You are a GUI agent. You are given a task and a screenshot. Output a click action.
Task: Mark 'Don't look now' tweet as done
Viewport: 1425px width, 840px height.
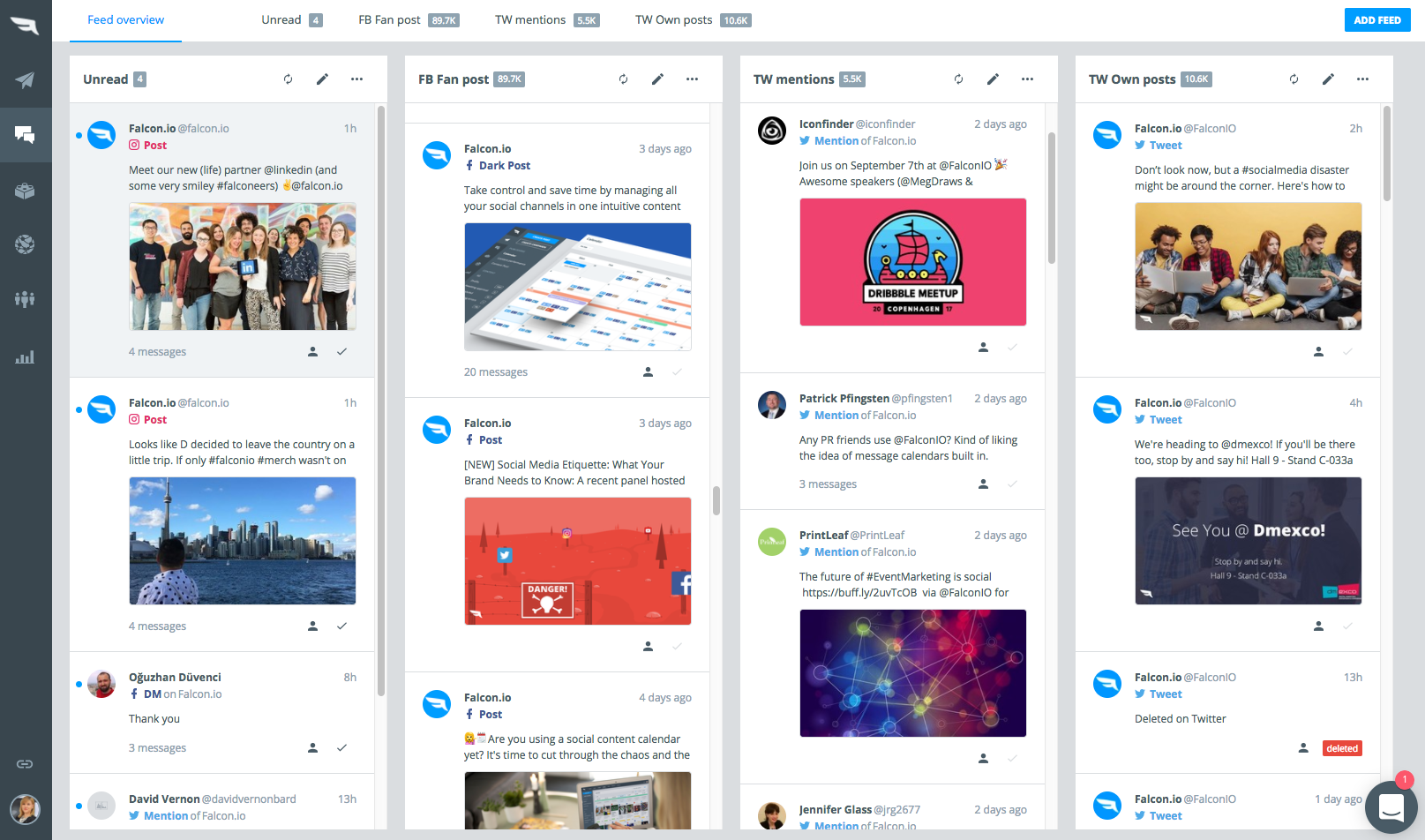pos(1347,351)
